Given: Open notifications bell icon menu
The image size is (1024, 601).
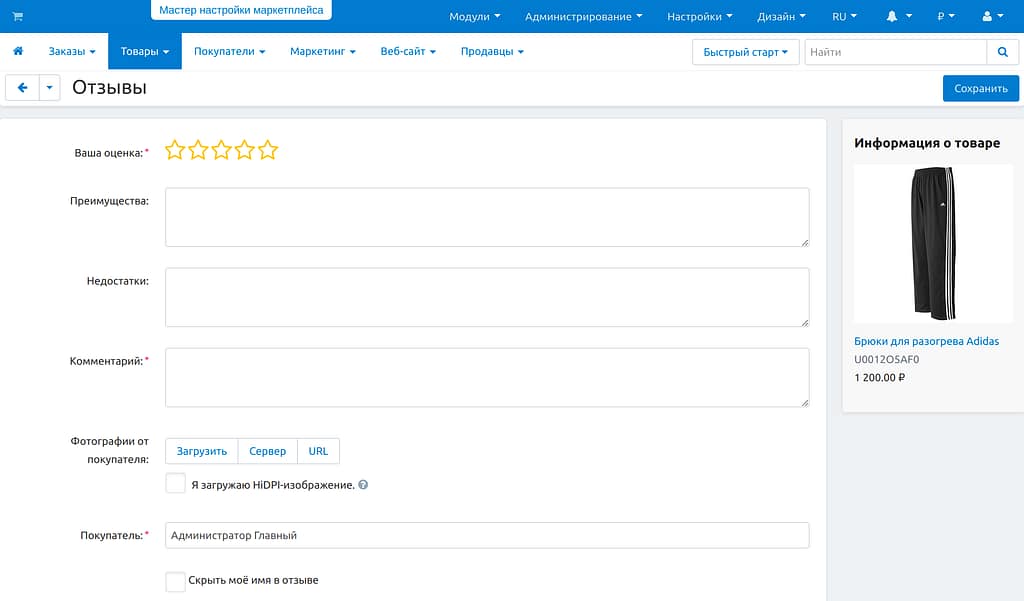Looking at the screenshot, I should [898, 17].
